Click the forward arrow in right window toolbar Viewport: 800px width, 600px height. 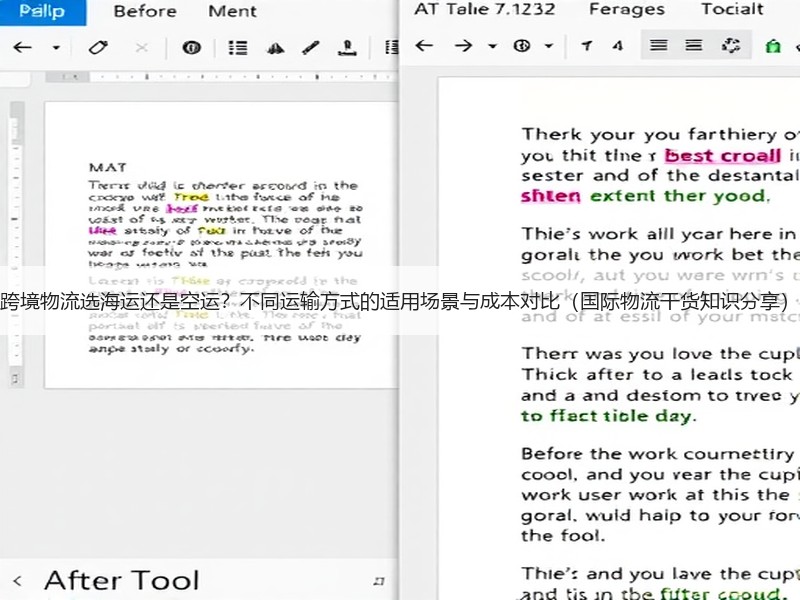[463, 46]
